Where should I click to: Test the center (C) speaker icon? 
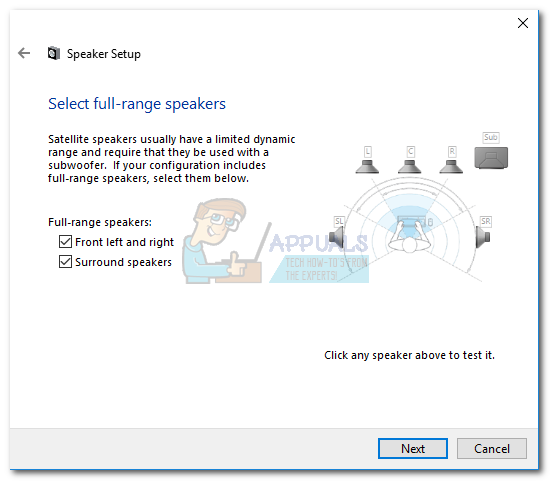click(409, 167)
